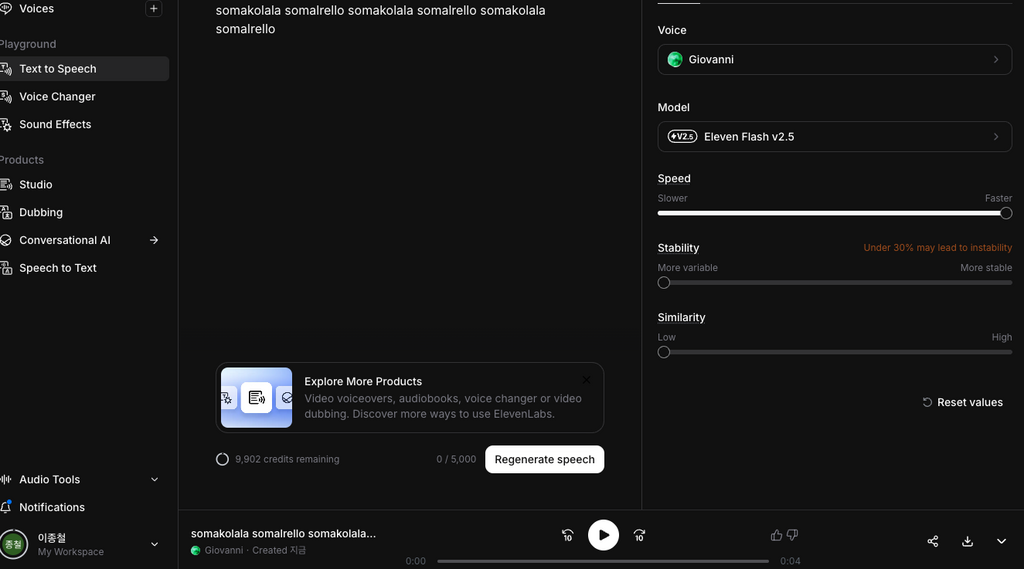Screen dimensions: 1024x569
Task: Click the Regenerate speech button
Action: [x=544, y=459]
